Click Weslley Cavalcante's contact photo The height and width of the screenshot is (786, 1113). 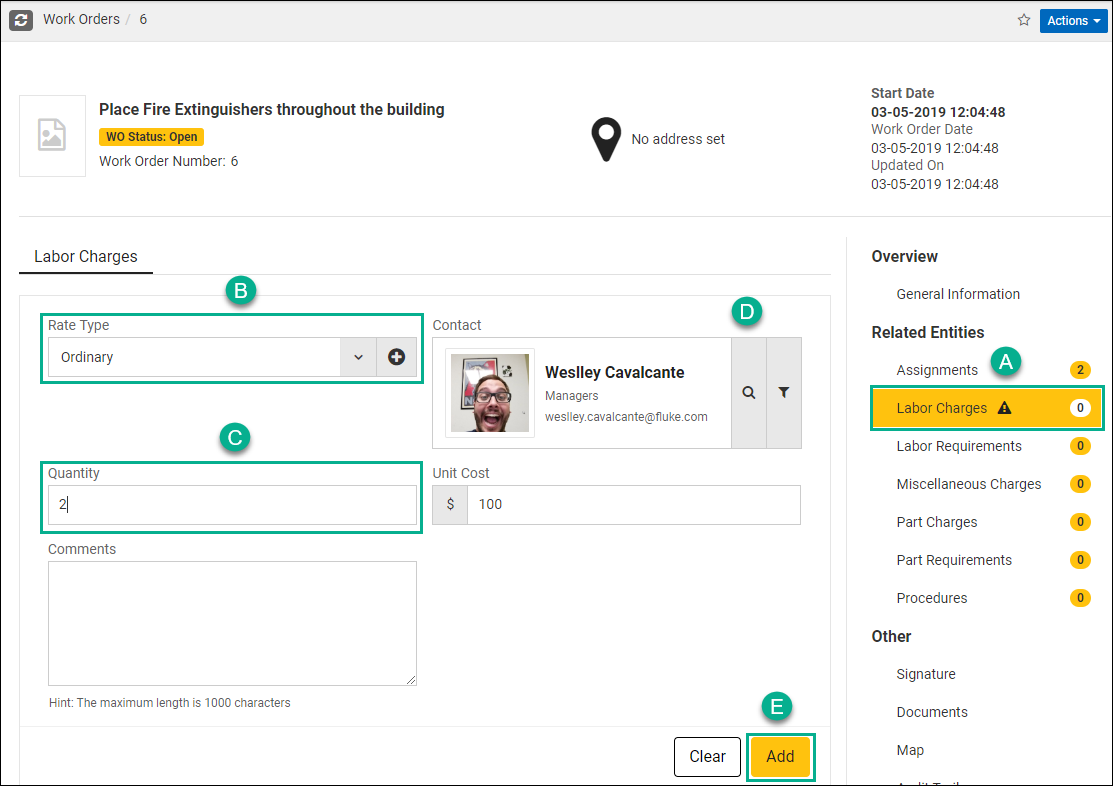click(x=490, y=393)
